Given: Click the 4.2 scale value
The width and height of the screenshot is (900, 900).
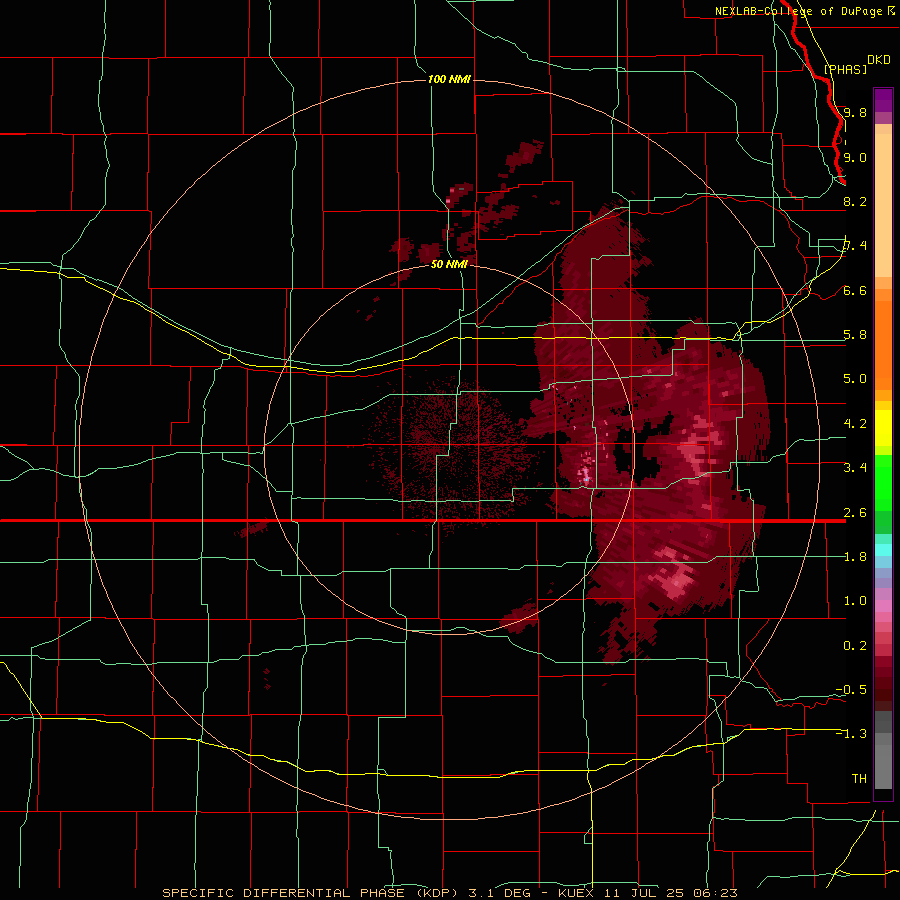Looking at the screenshot, I should 855,424.
